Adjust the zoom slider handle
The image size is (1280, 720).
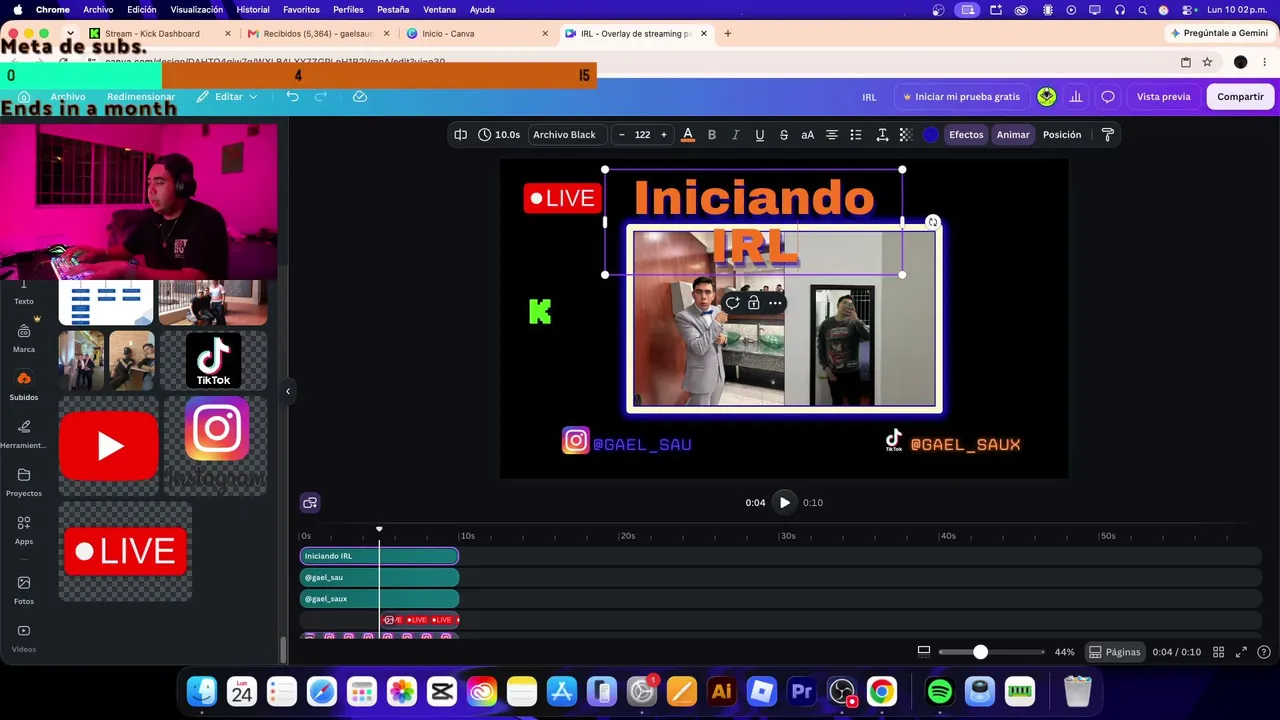point(980,652)
